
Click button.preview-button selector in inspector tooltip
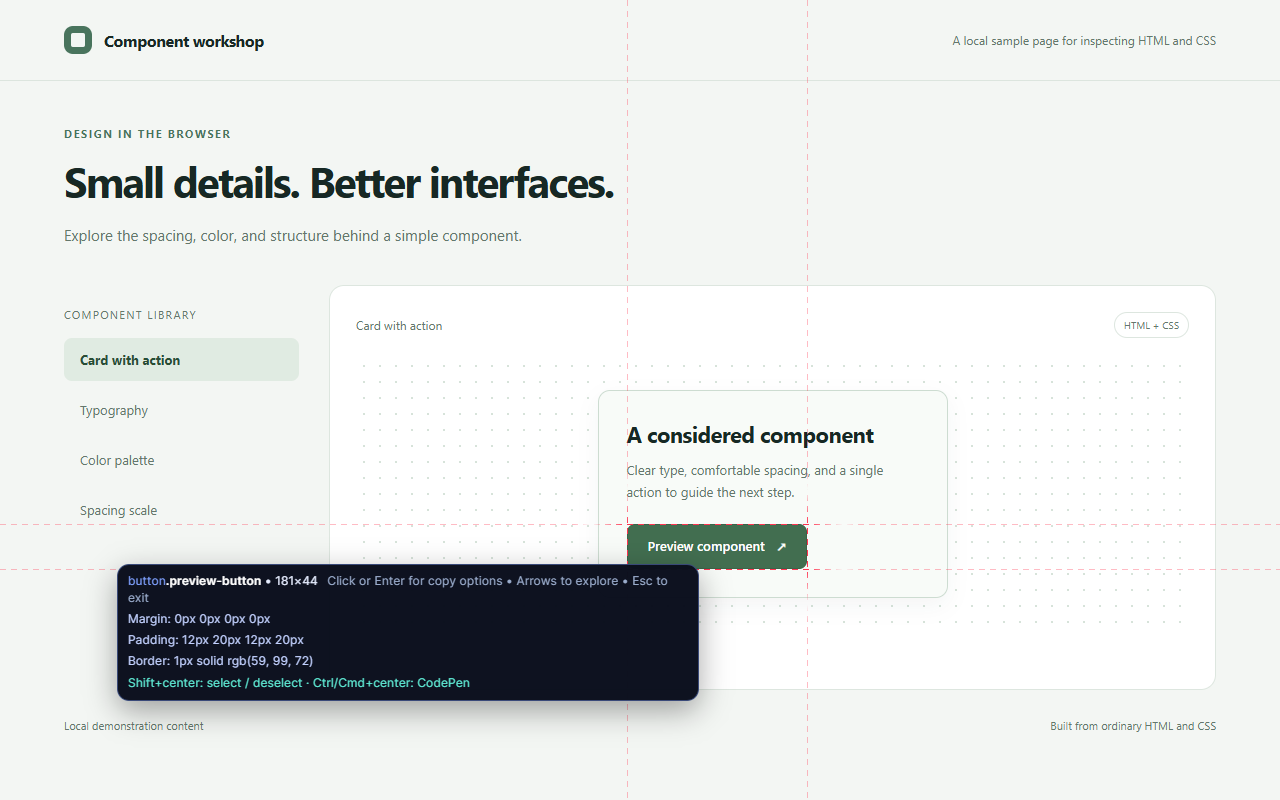coord(194,581)
